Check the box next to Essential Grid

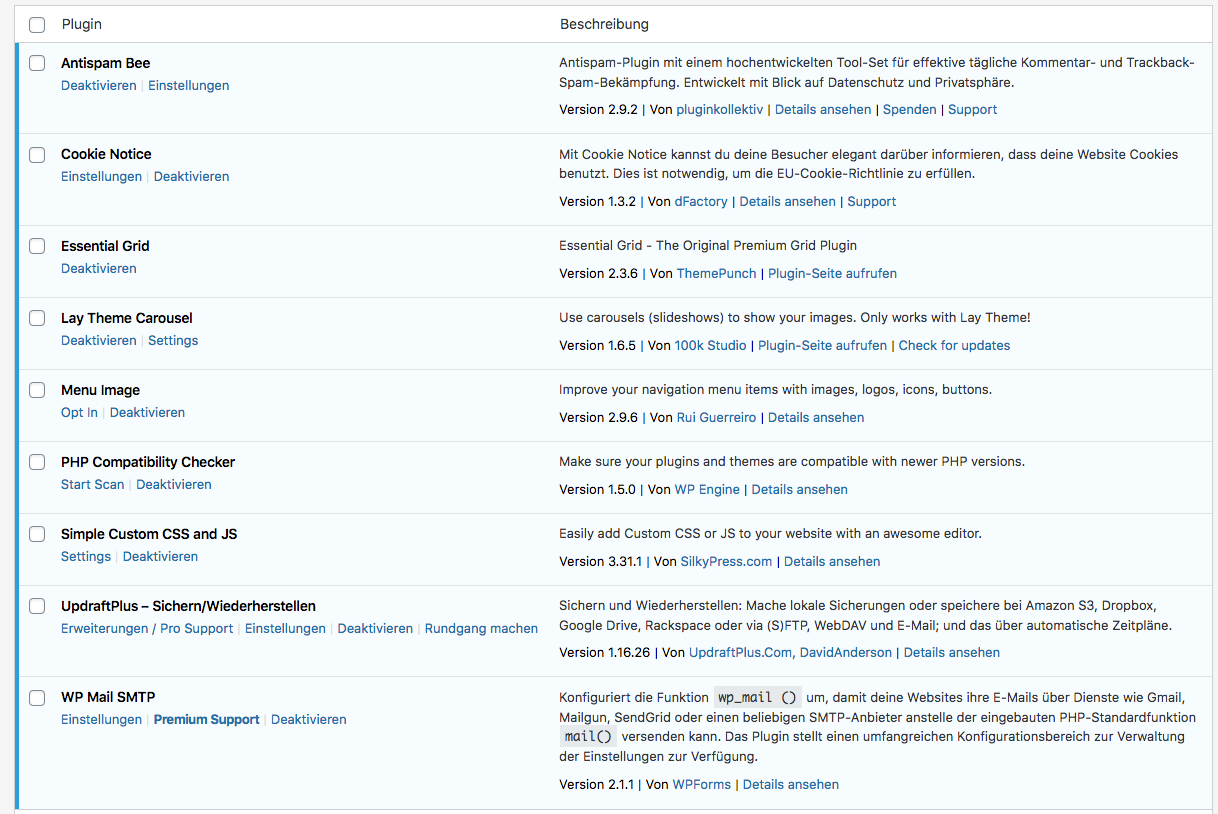[x=37, y=246]
